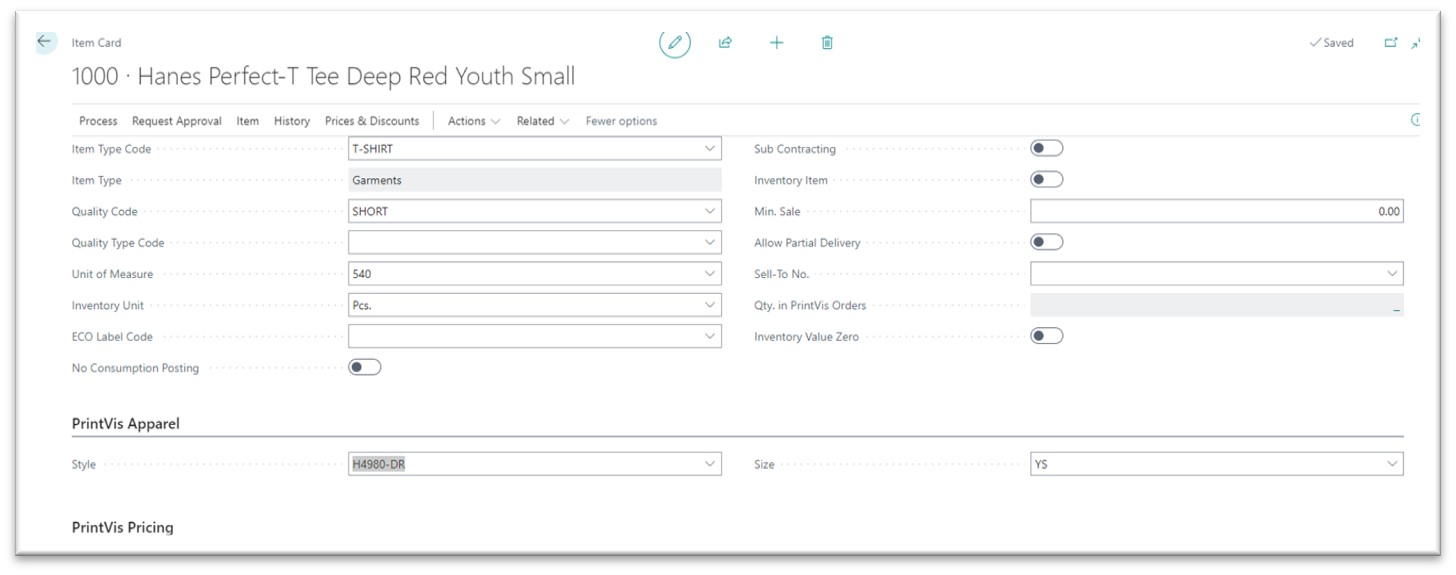Image resolution: width=1456 pixels, height=575 pixels.
Task: Enable No Consumption Posting switch
Action: (365, 367)
